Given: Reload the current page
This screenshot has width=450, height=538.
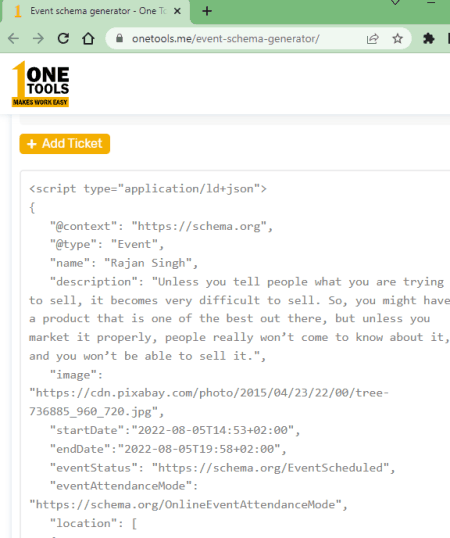Looking at the screenshot, I should 63,38.
